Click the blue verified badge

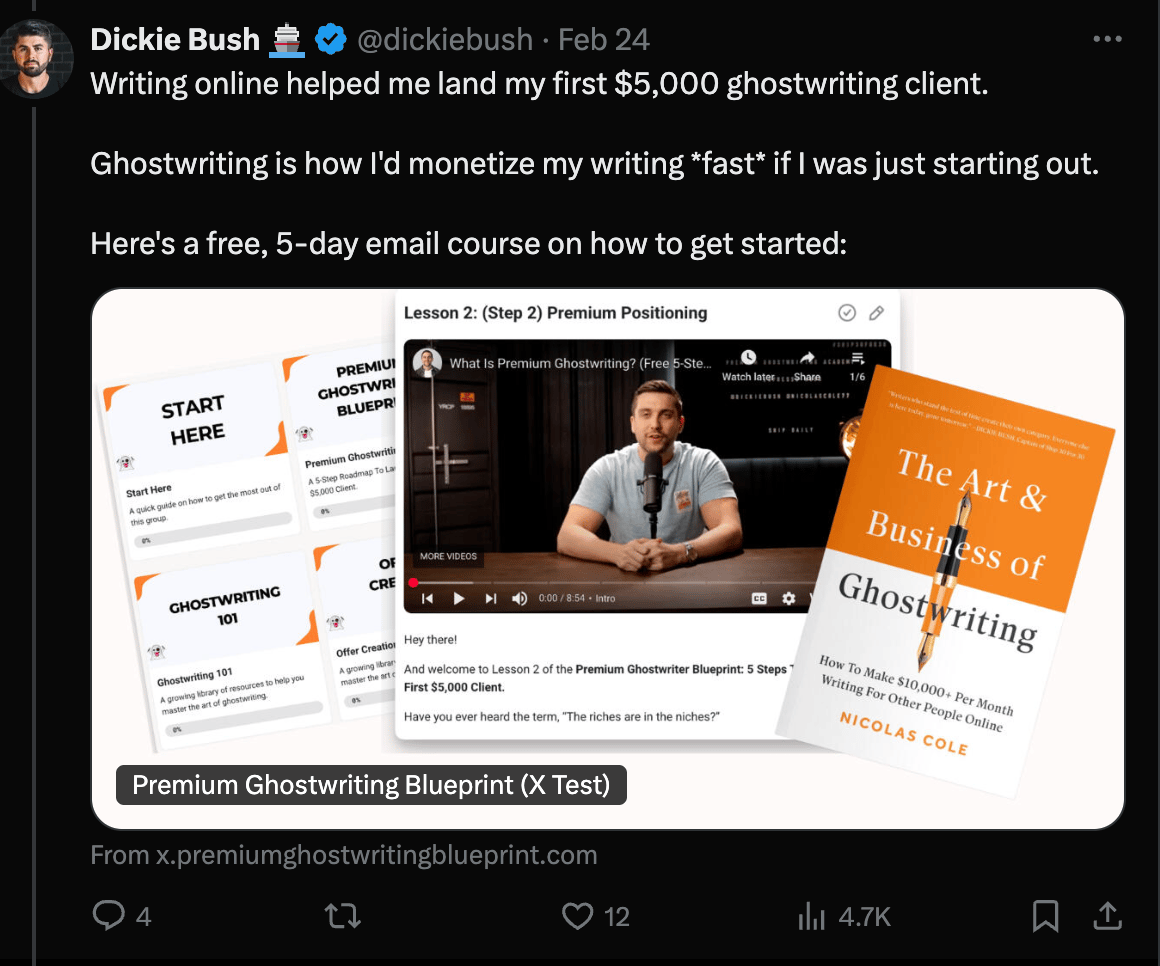pos(331,39)
